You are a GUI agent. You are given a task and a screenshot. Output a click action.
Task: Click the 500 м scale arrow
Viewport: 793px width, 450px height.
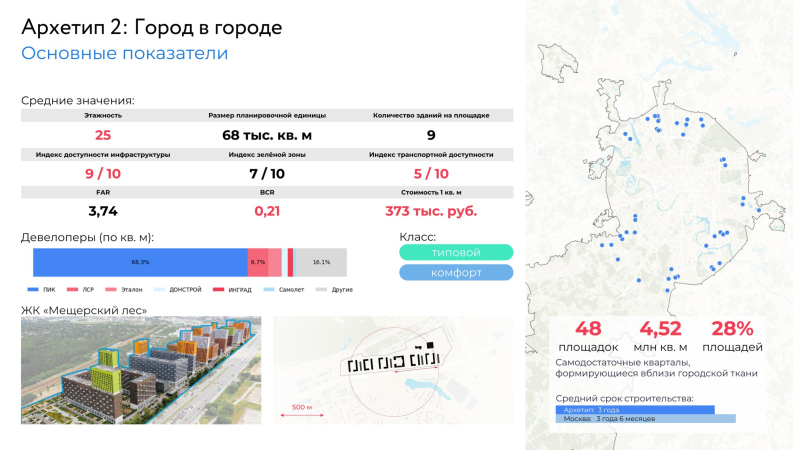click(x=298, y=414)
